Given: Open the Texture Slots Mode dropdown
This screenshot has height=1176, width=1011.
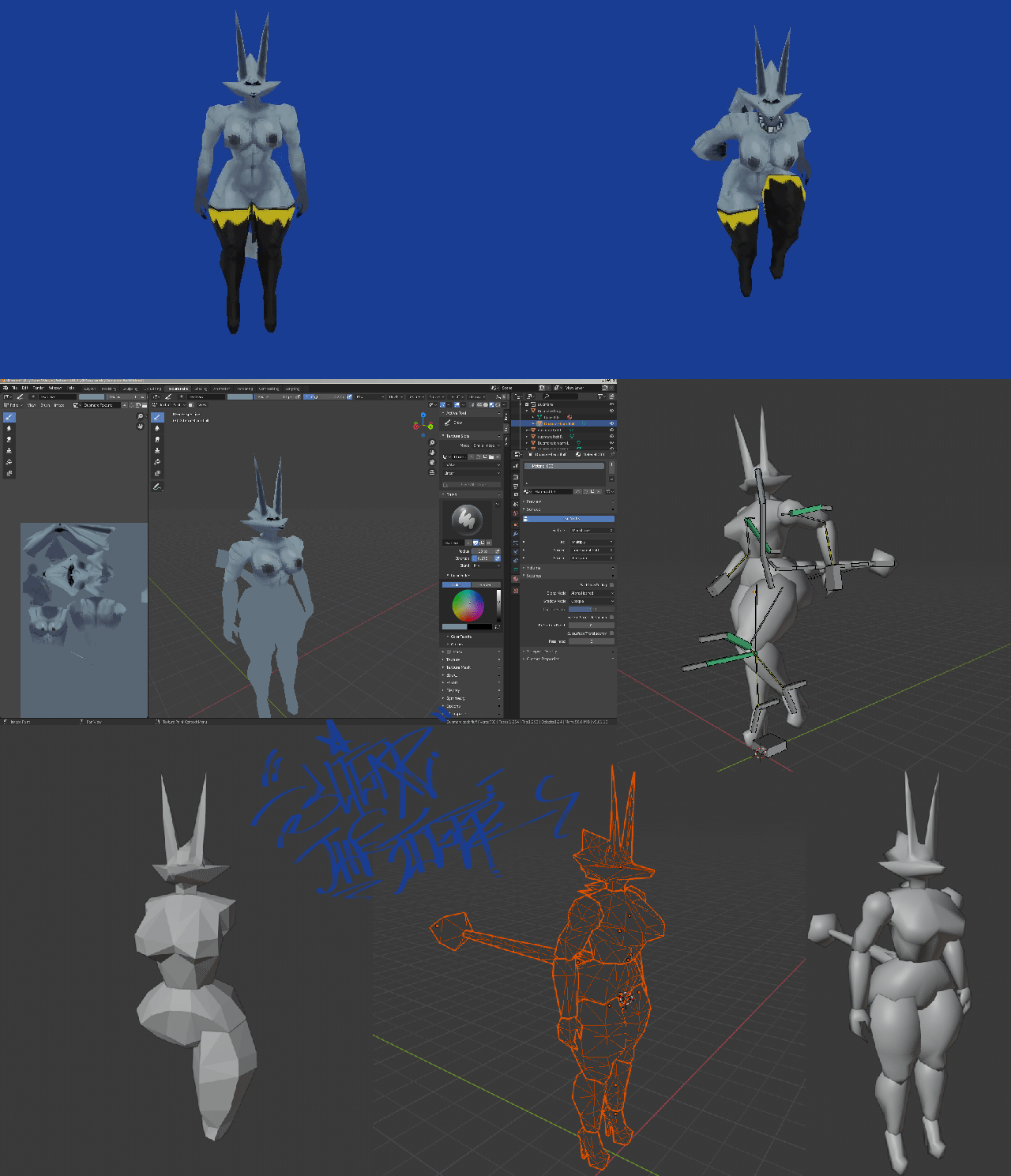Looking at the screenshot, I should point(486,445).
